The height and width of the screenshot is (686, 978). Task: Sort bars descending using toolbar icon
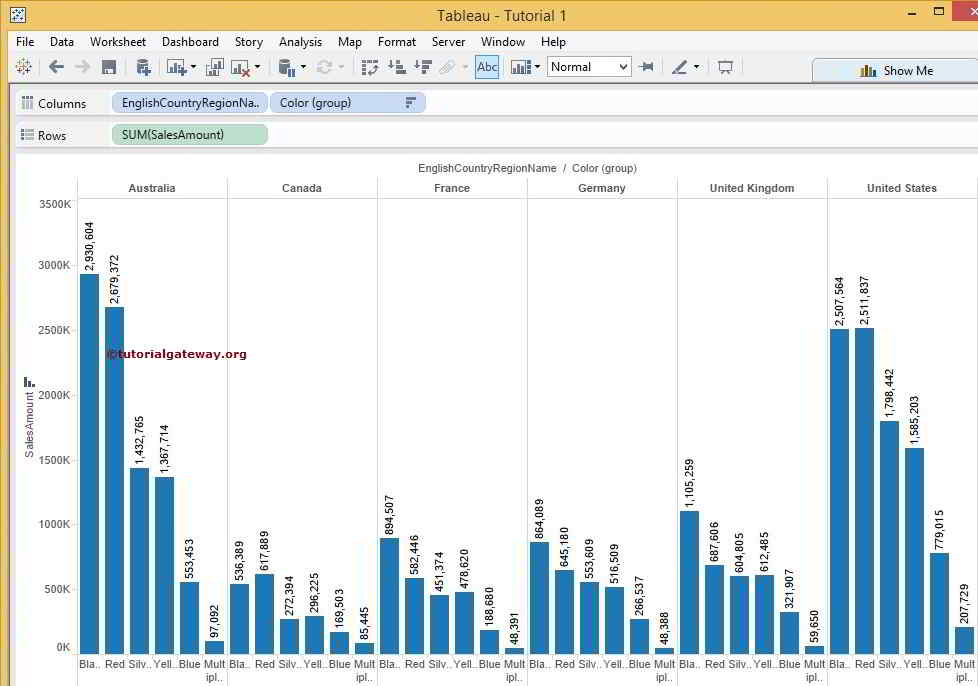(422, 67)
